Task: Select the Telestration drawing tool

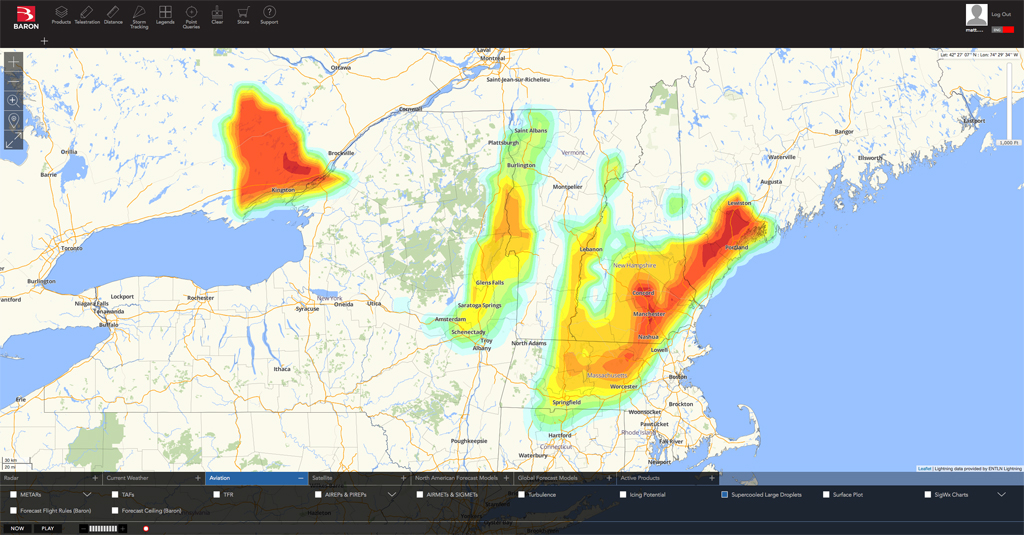Action: pyautogui.click(x=87, y=15)
